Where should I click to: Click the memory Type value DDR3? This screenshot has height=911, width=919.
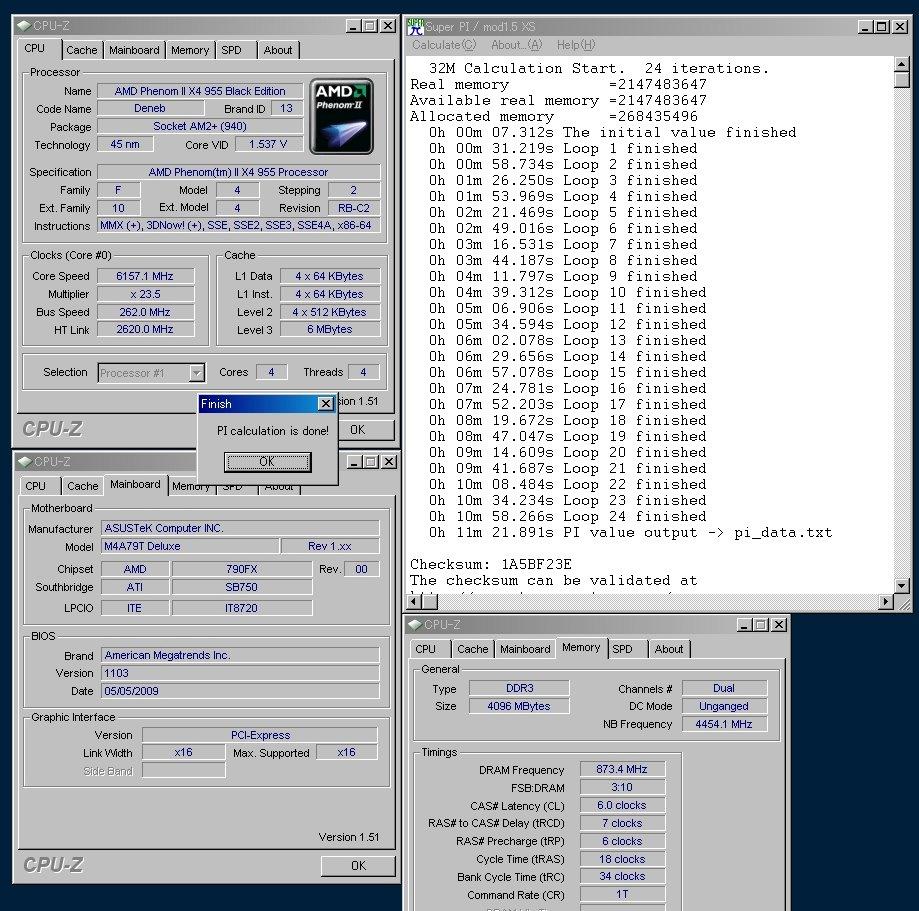coord(519,688)
